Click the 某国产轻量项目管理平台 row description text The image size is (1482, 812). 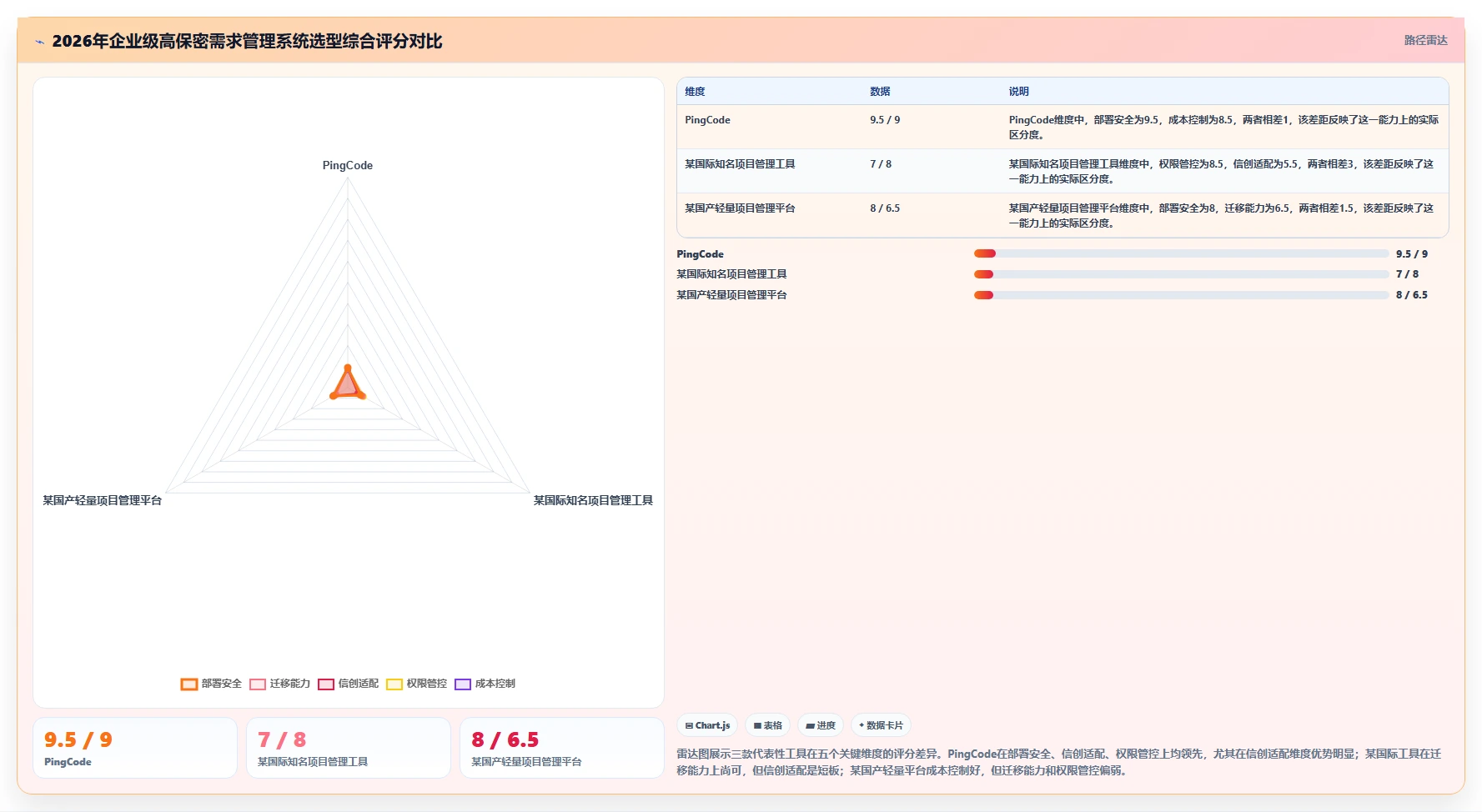click(1223, 216)
